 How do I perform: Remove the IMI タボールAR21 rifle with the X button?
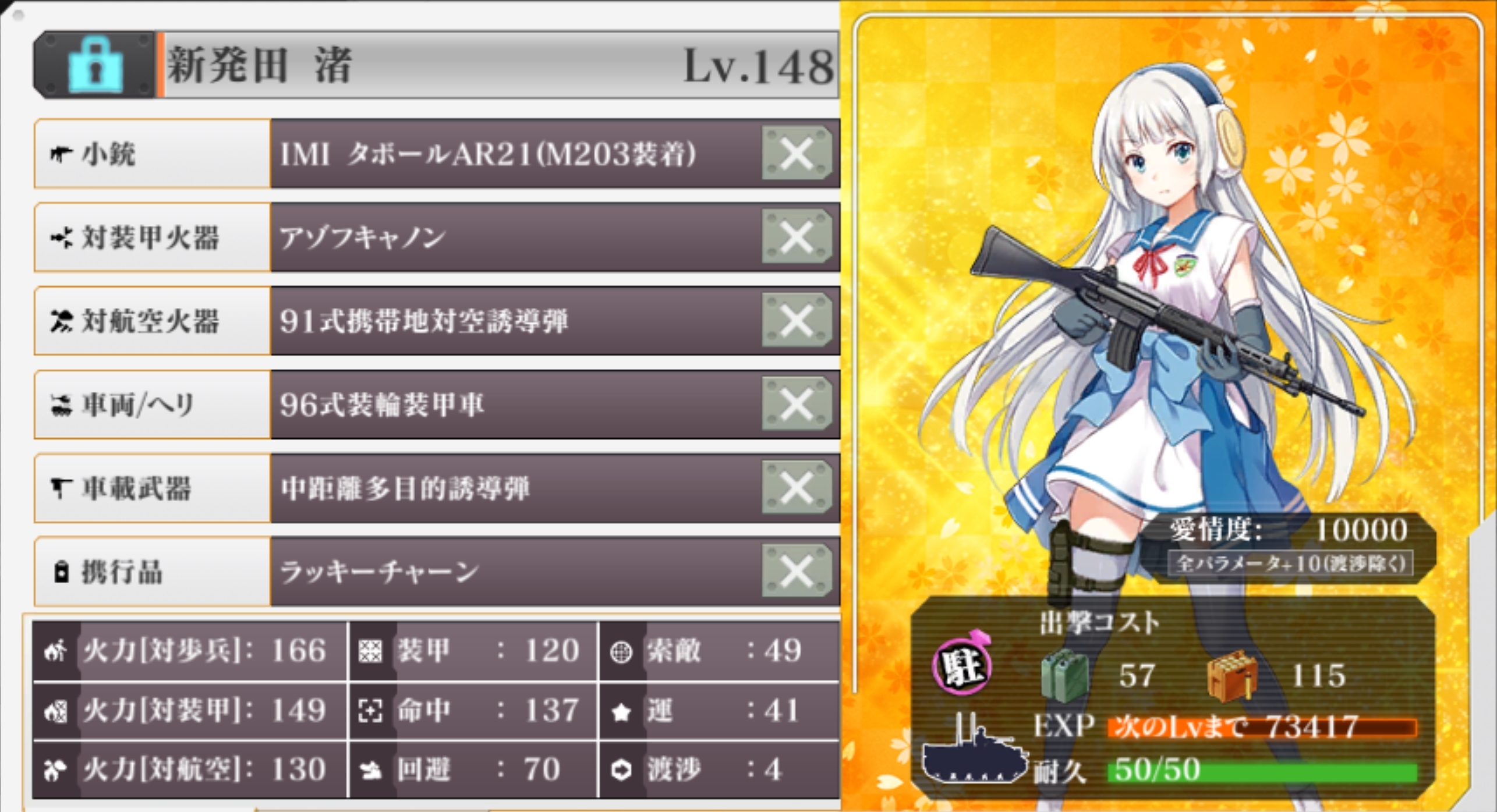(x=797, y=154)
